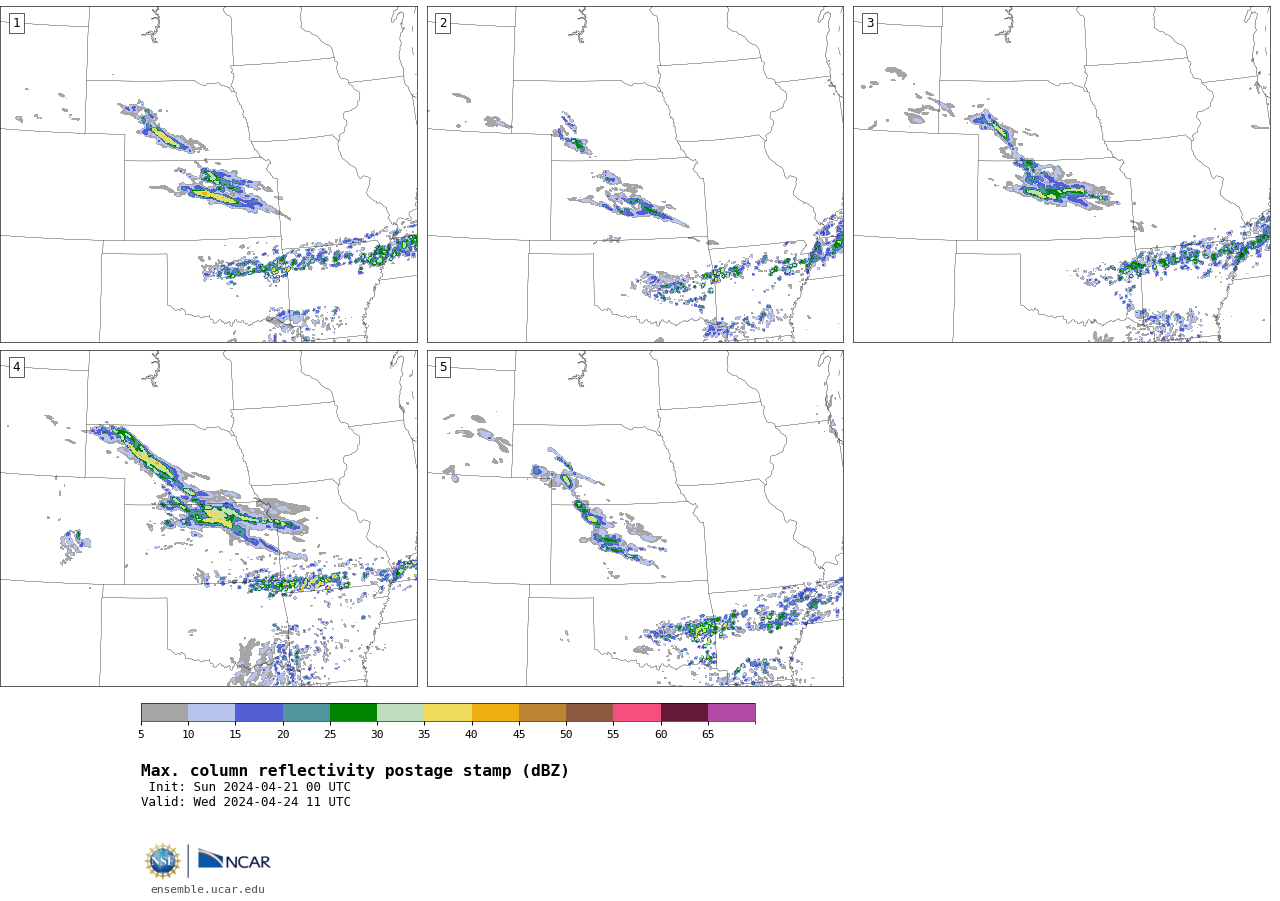This screenshot has width=1280, height=901.
Task: Click the colorbar tick label 50
Action: point(566,734)
